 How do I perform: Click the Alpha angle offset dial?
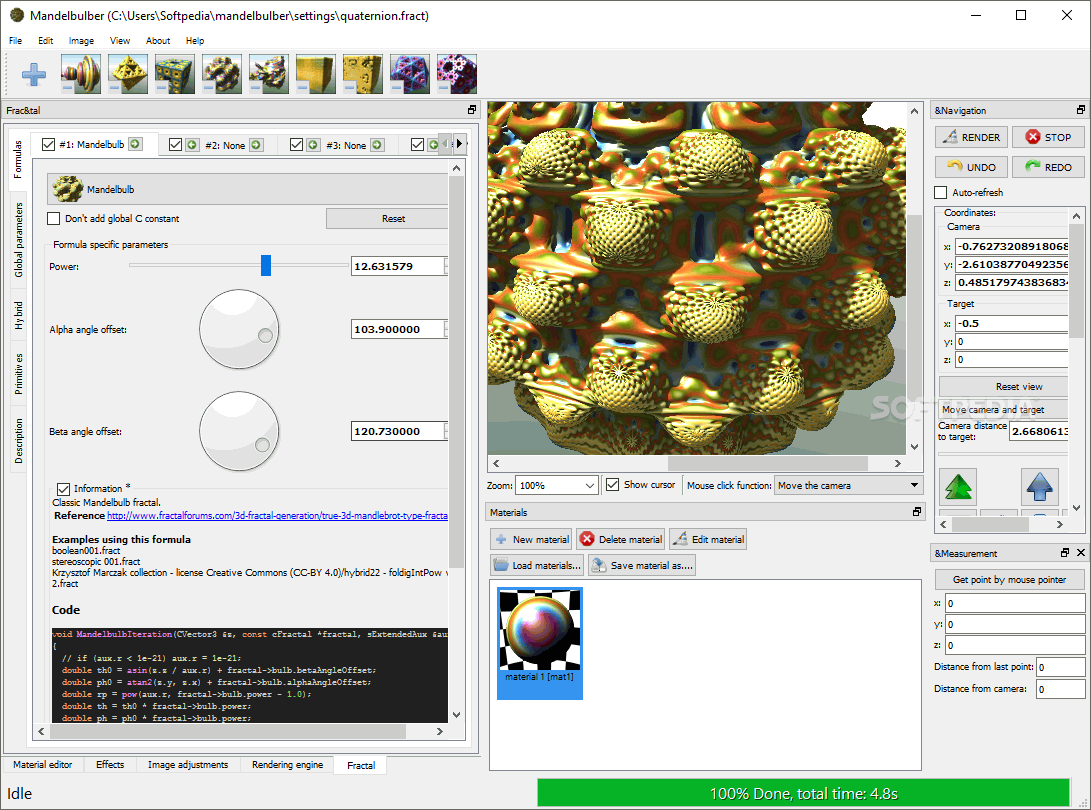click(x=239, y=329)
